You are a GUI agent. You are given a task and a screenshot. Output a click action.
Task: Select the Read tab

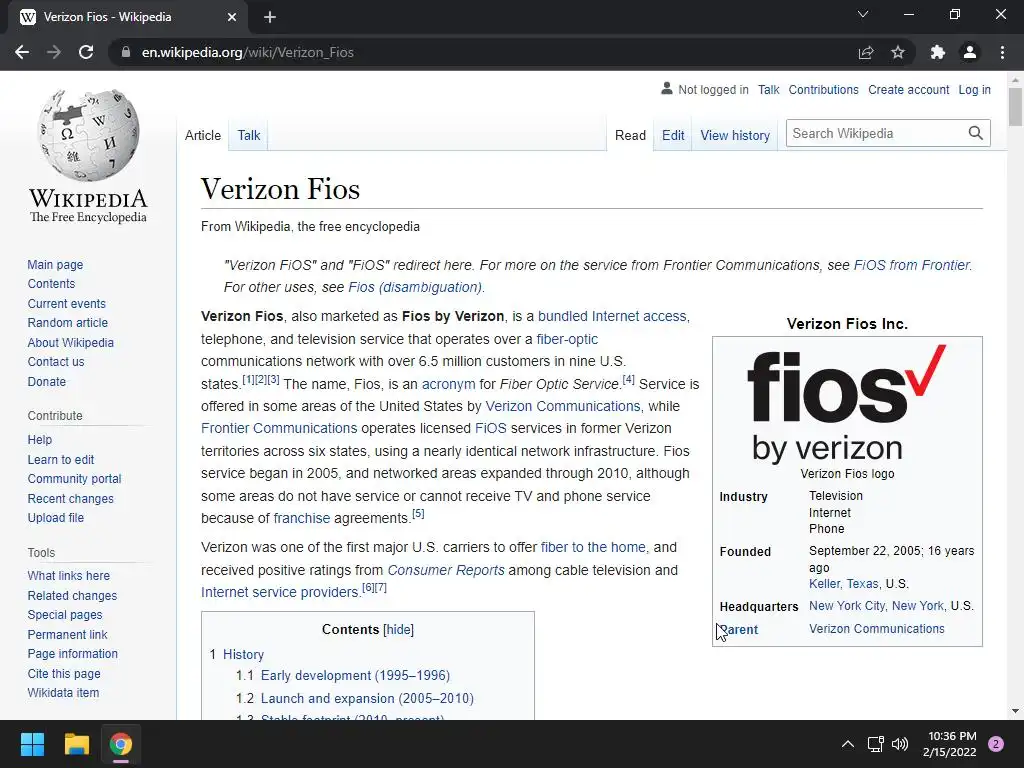click(630, 135)
